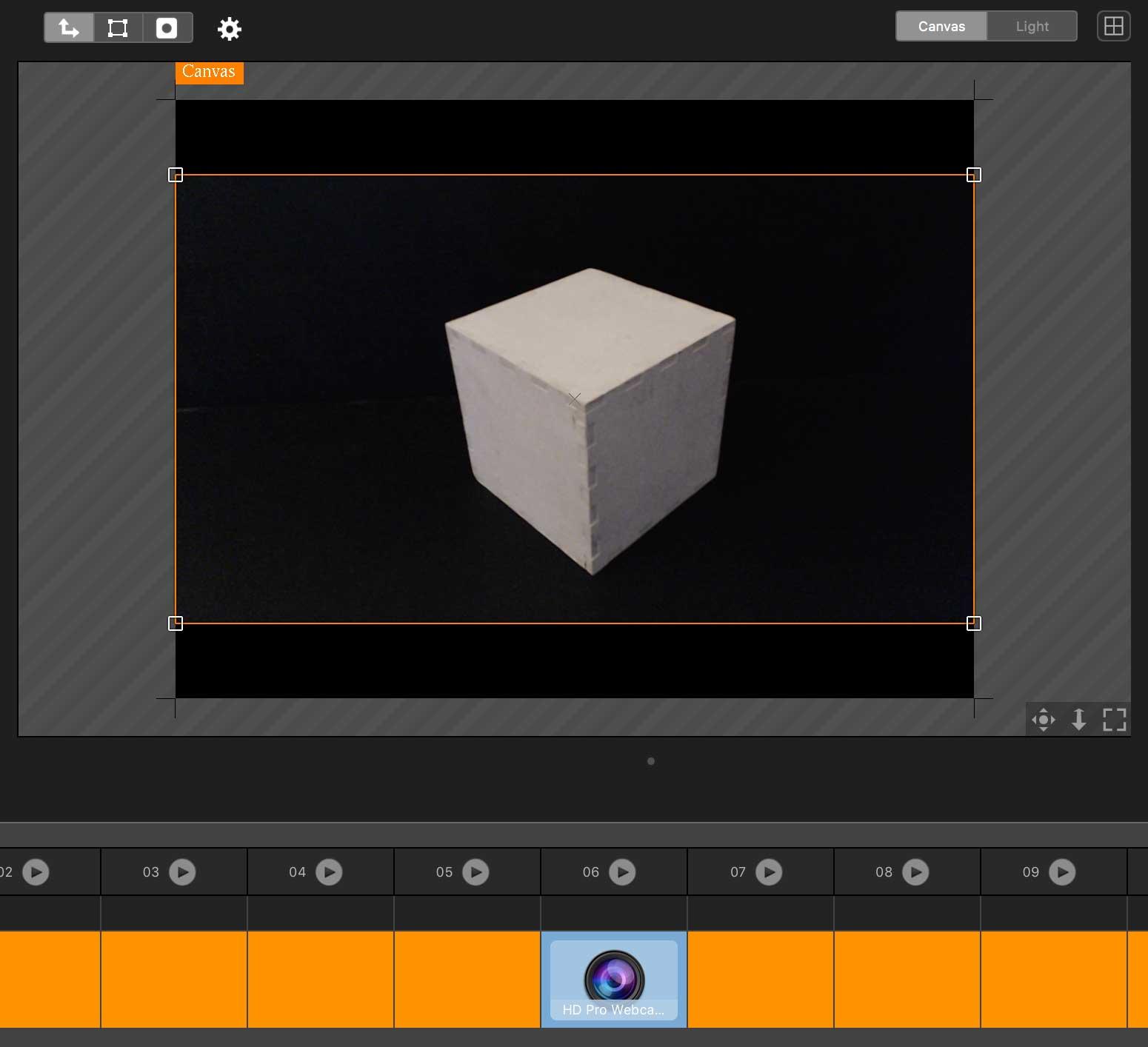Toggle the grid layout view icon
Image resolution: width=1148 pixels, height=1047 pixels.
[x=1113, y=27]
